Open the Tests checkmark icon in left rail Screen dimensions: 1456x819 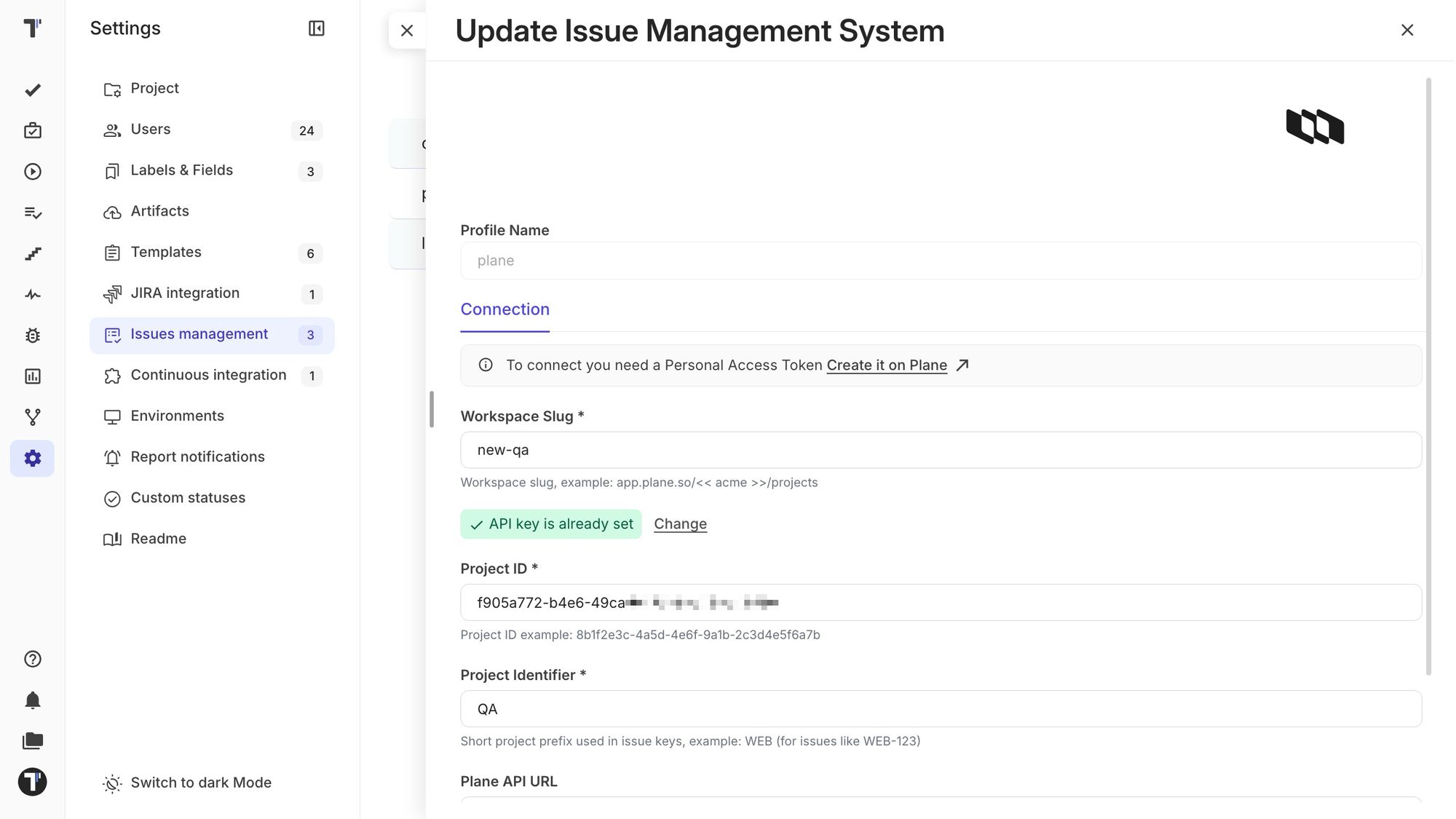coord(32,90)
